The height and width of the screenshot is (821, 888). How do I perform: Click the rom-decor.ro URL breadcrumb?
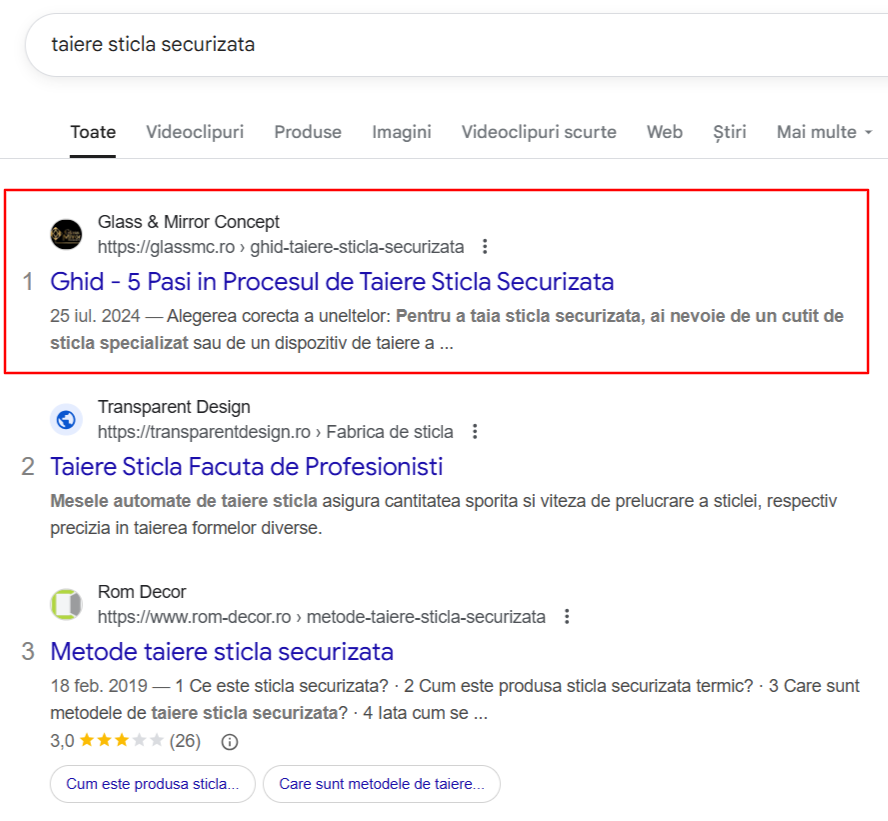click(322, 617)
